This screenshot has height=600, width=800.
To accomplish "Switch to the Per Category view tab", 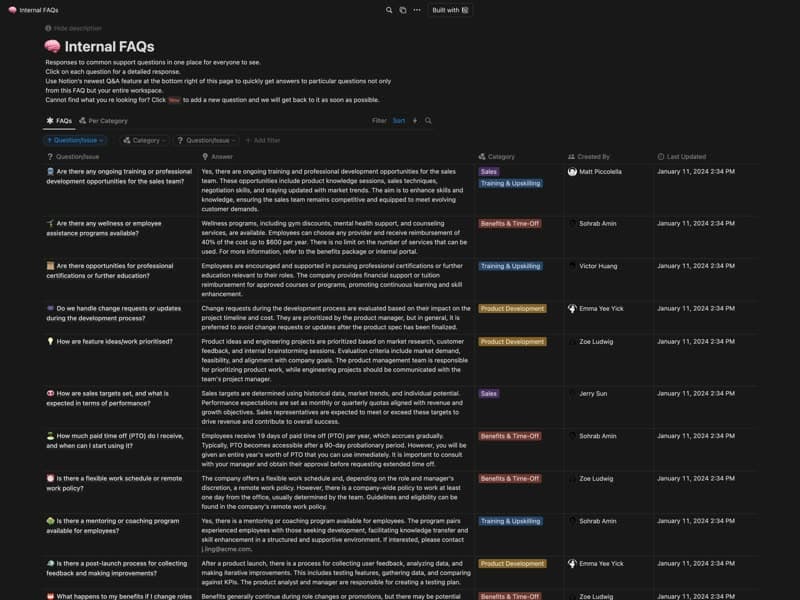I will [x=104, y=121].
